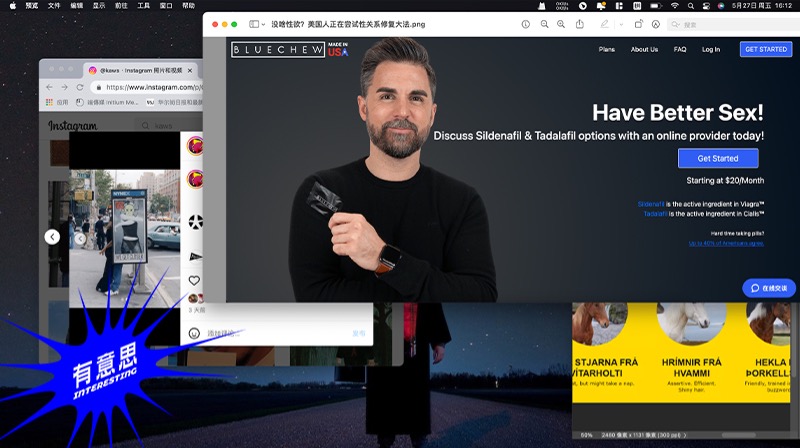This screenshot has width=800, height=448.
Task: Open the 前往 menu
Action: click(121, 6)
